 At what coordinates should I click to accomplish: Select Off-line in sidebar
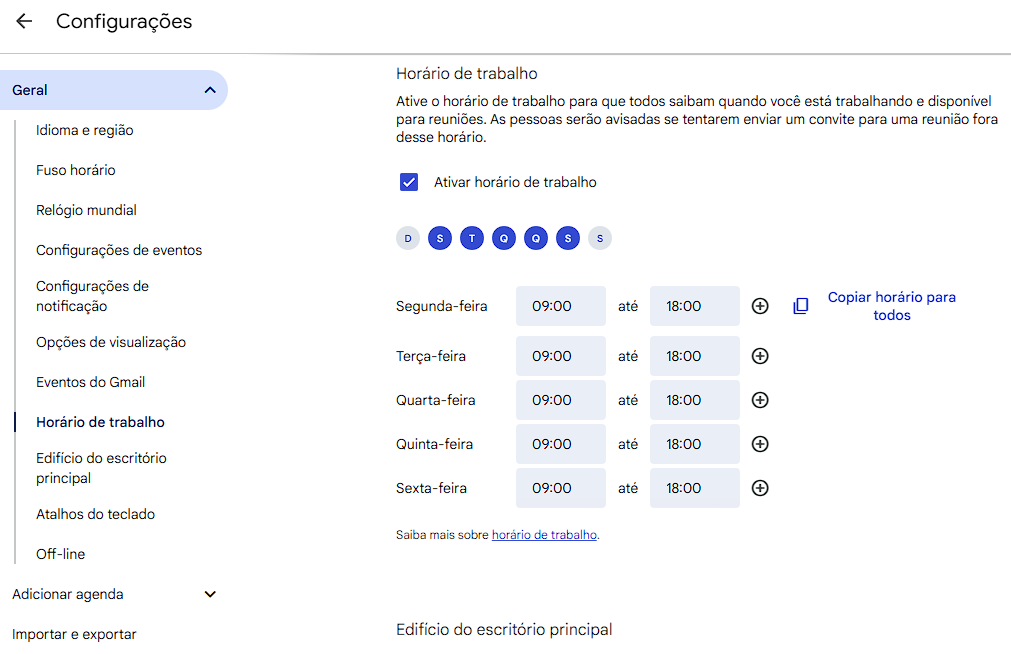click(x=61, y=554)
